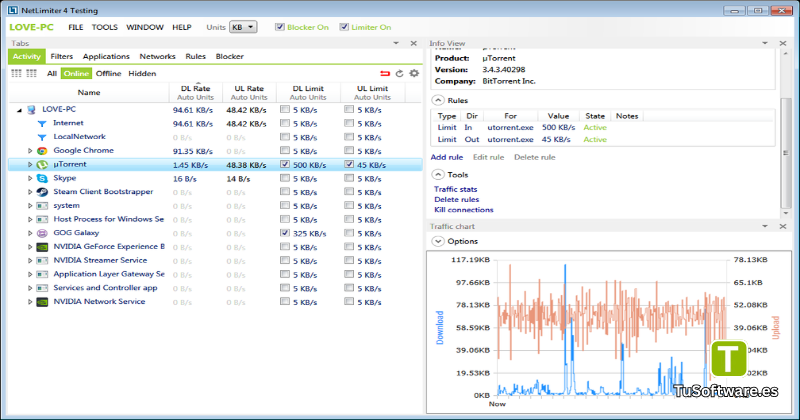Image resolution: width=800 pixels, height=420 pixels.
Task: Expand the Options section in Traffic chart
Action: [x=438, y=241]
